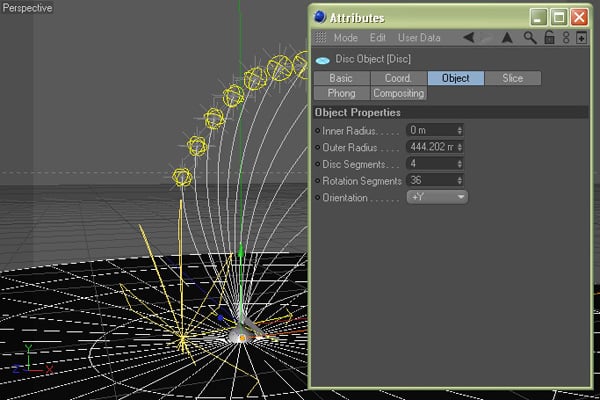This screenshot has width=600, height=400.
Task: Open the Orientation dropdown
Action: pyautogui.click(x=437, y=198)
